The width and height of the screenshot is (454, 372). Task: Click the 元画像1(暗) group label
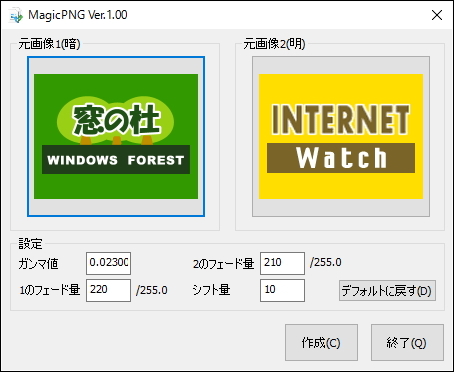[x=49, y=44]
